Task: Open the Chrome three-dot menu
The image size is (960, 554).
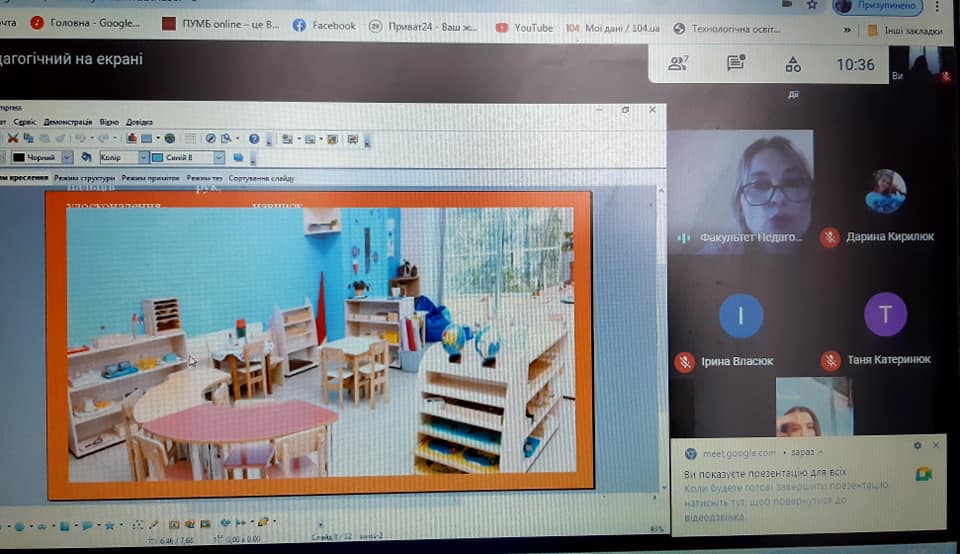Action: [x=937, y=6]
